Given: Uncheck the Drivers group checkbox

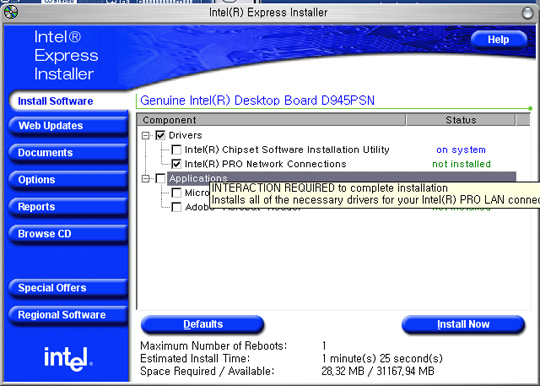Looking at the screenshot, I should [160, 135].
